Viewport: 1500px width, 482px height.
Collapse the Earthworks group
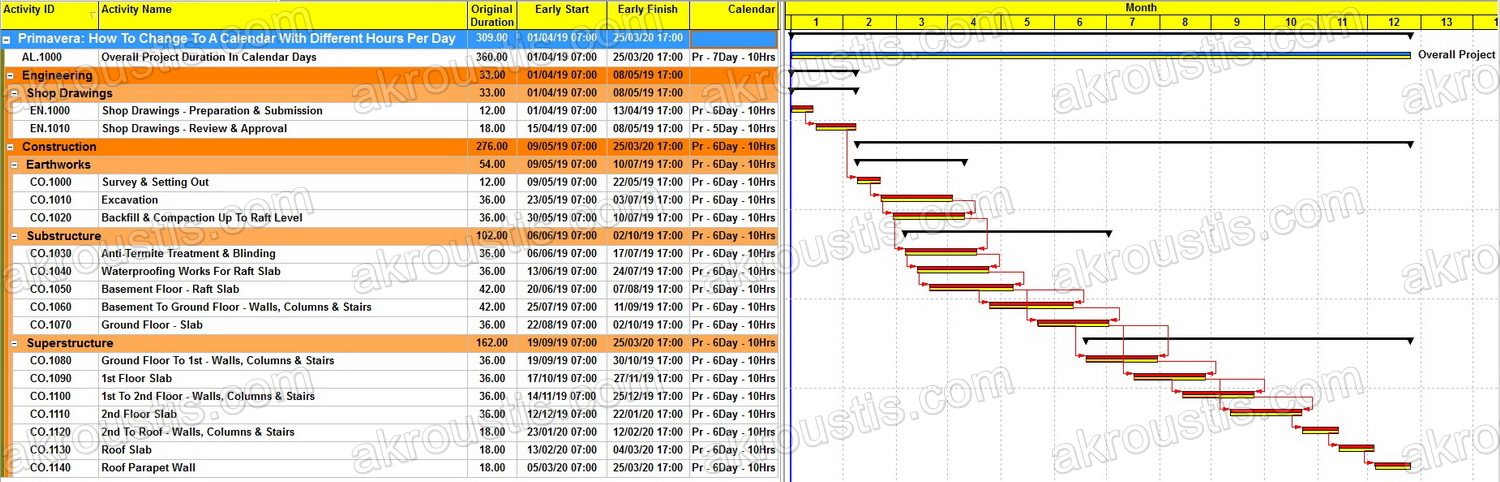pos(15,165)
